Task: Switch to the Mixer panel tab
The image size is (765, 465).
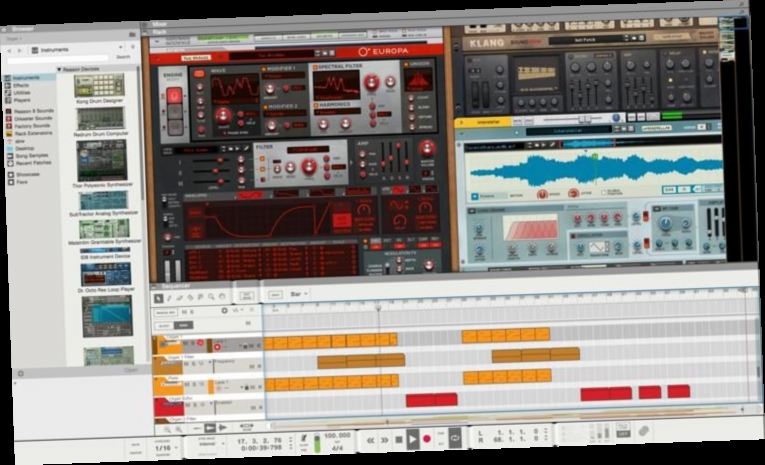Action: point(160,24)
